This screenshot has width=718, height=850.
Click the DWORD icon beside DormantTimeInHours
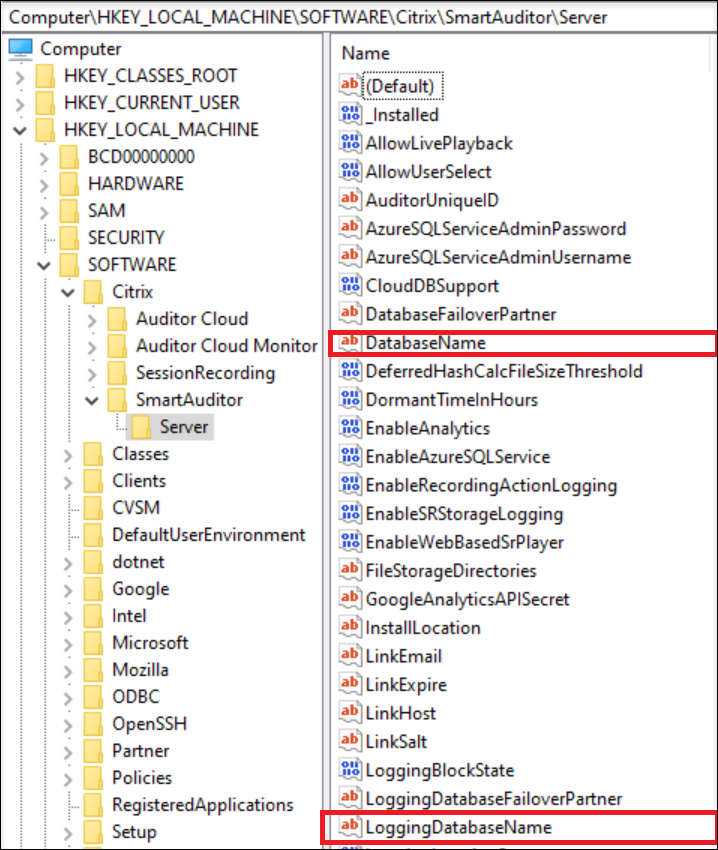pos(350,399)
